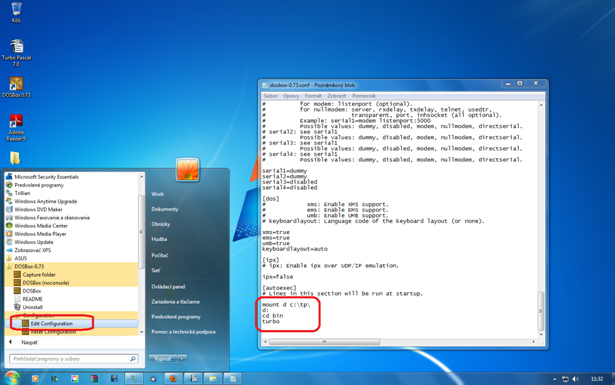Open the Explorer folder taskbar button
The height and width of the screenshot is (385, 615).
(x=213, y=378)
